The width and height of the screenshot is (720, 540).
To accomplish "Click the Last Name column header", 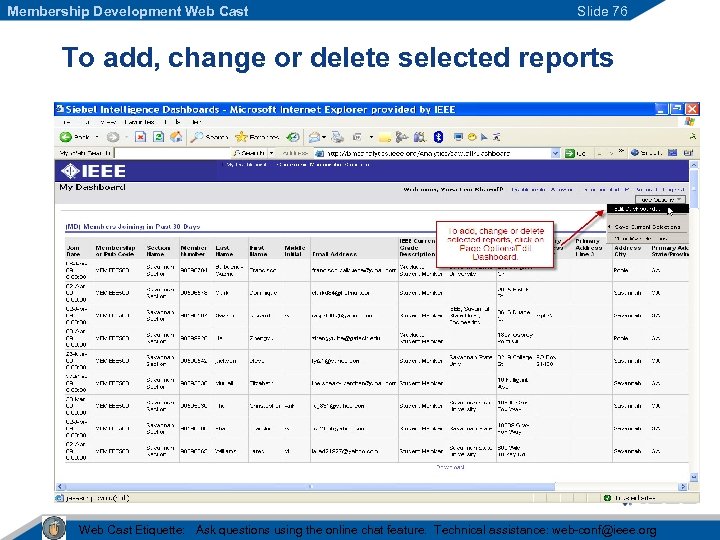I will pos(225,251).
